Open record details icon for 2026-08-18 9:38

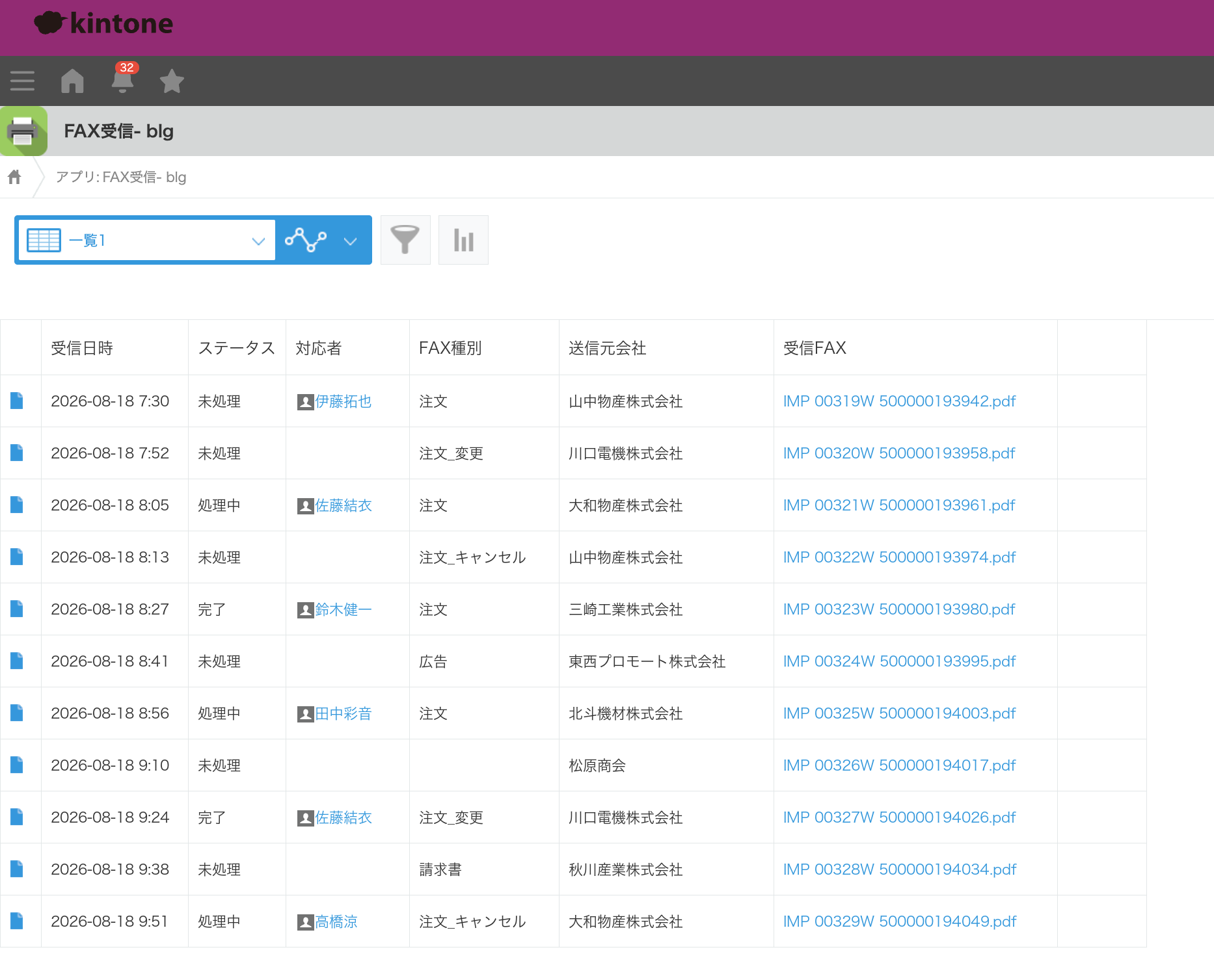[17, 869]
